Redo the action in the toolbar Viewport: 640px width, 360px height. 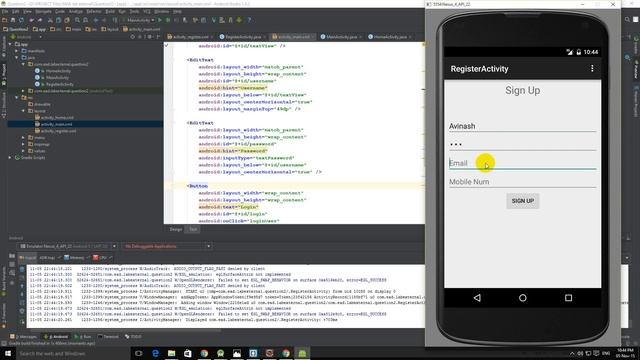[x=40, y=20]
